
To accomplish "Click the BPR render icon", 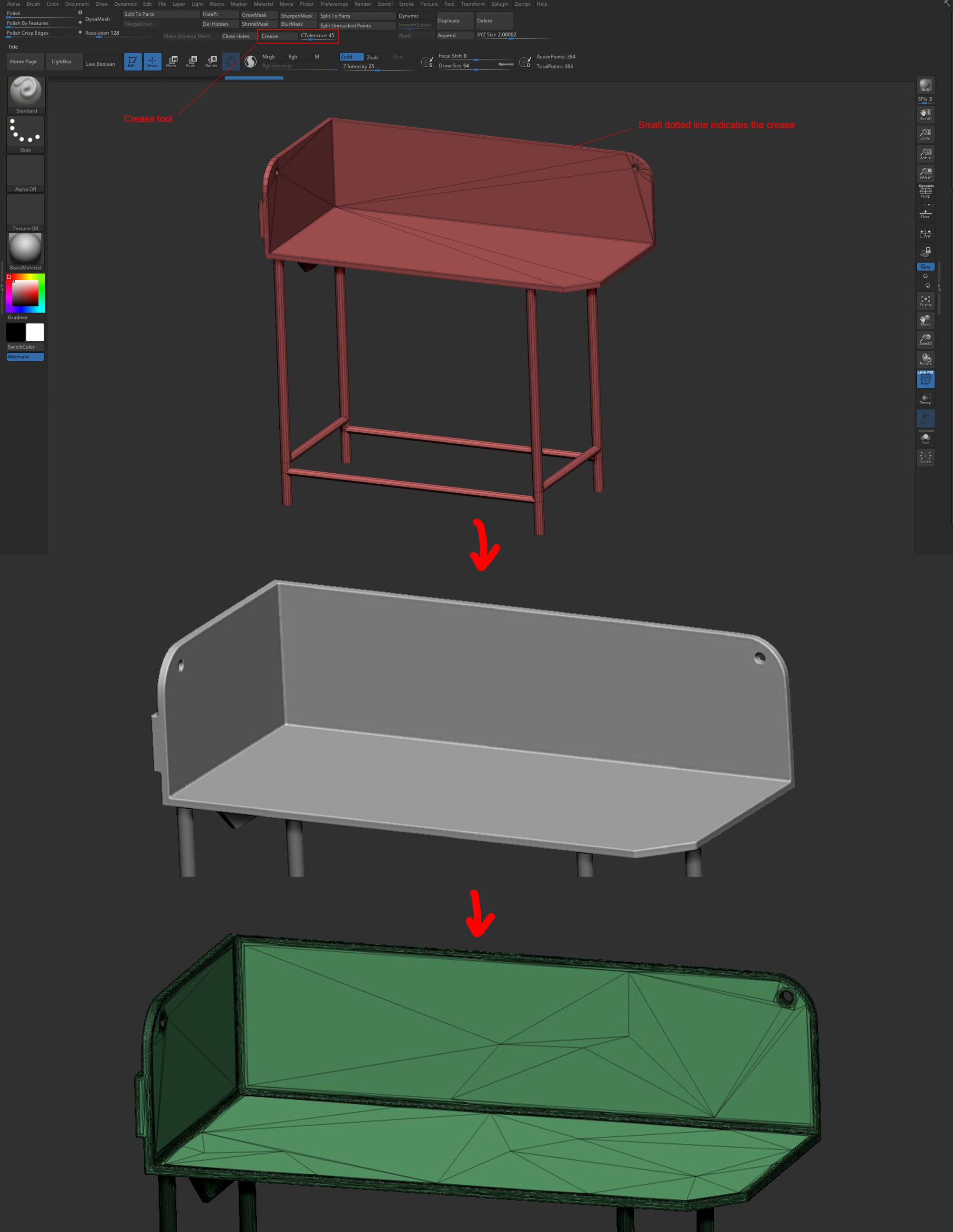I will [x=925, y=86].
